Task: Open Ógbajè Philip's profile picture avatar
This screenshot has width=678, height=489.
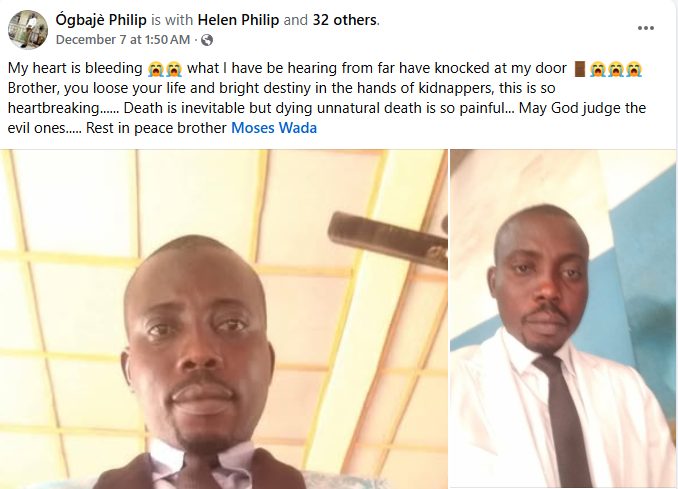Action: (28, 30)
